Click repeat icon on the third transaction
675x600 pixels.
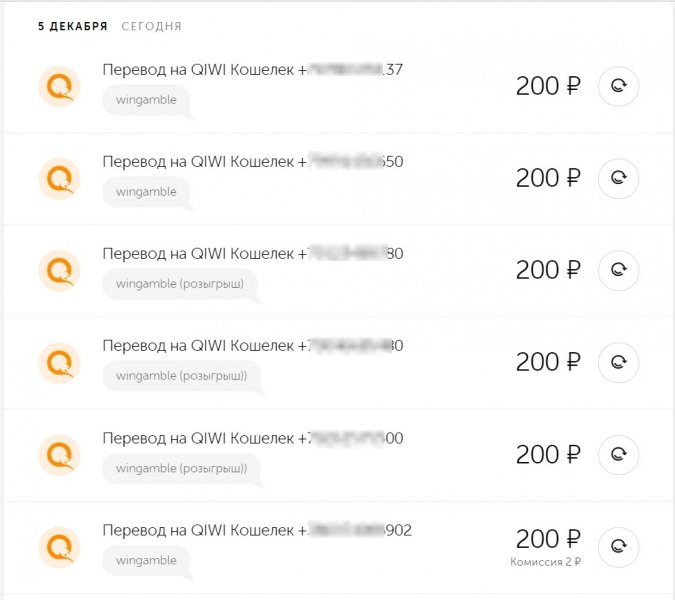coord(618,270)
